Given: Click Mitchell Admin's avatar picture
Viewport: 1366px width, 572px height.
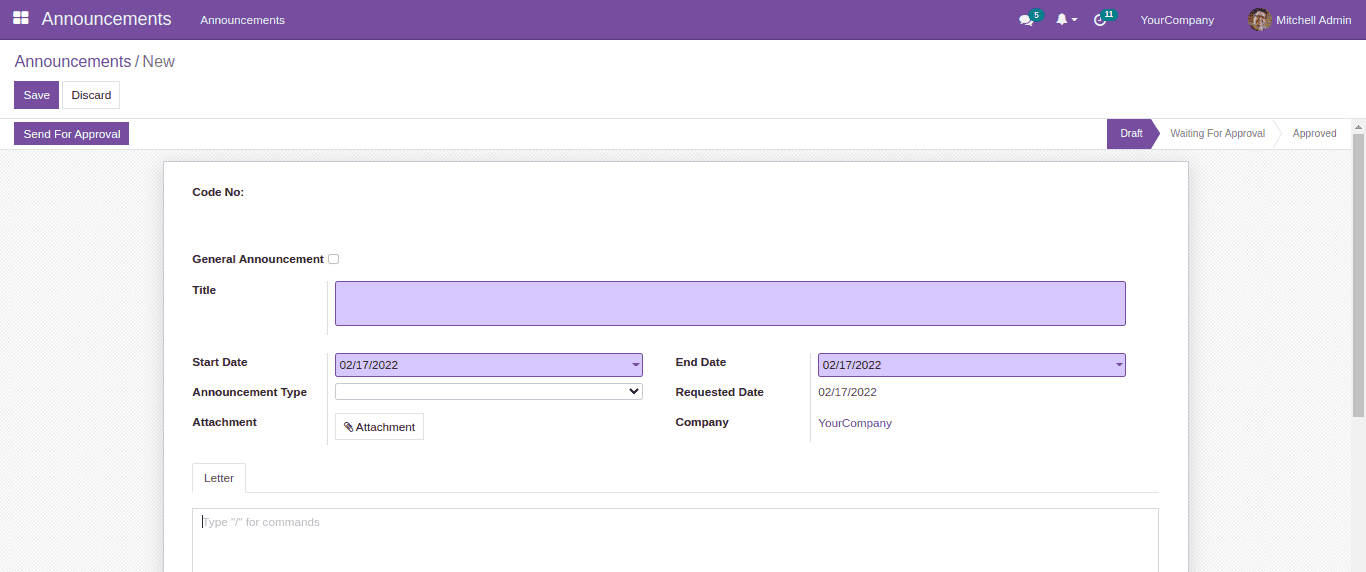Looking at the screenshot, I should click(x=1259, y=20).
